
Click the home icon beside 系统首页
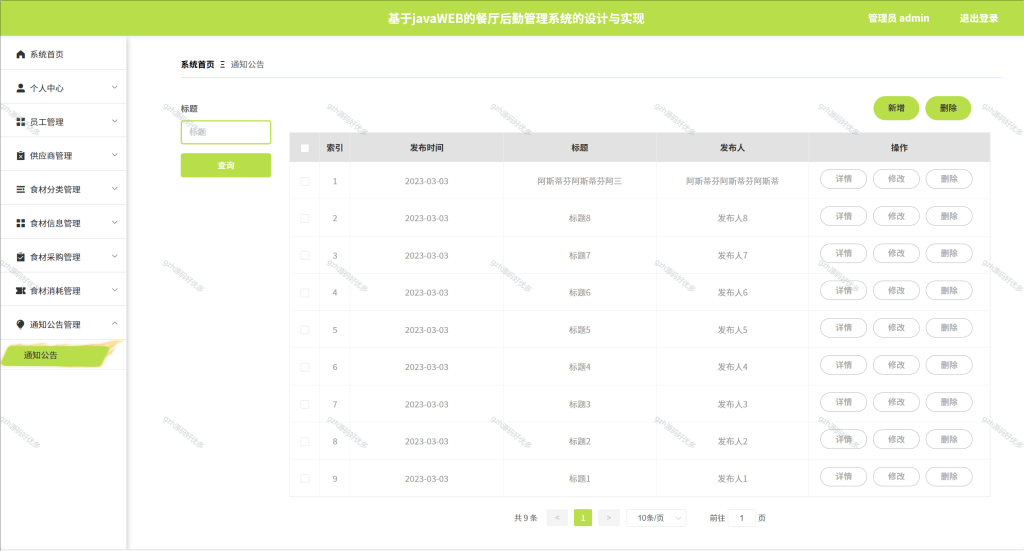point(20,54)
